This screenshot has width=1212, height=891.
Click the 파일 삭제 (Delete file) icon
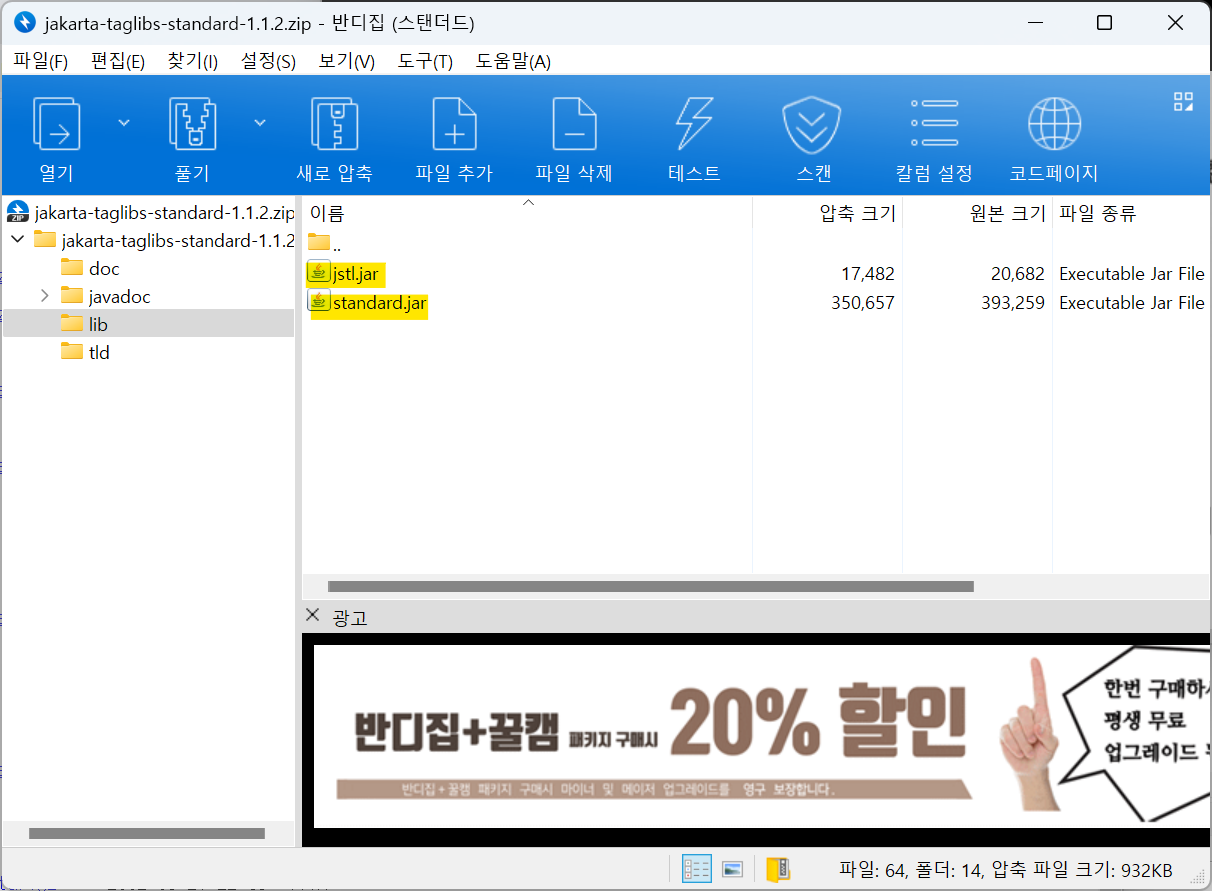click(574, 123)
